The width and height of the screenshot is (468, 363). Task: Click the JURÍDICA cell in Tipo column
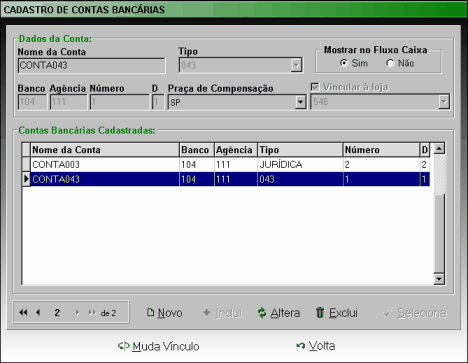pos(300,164)
